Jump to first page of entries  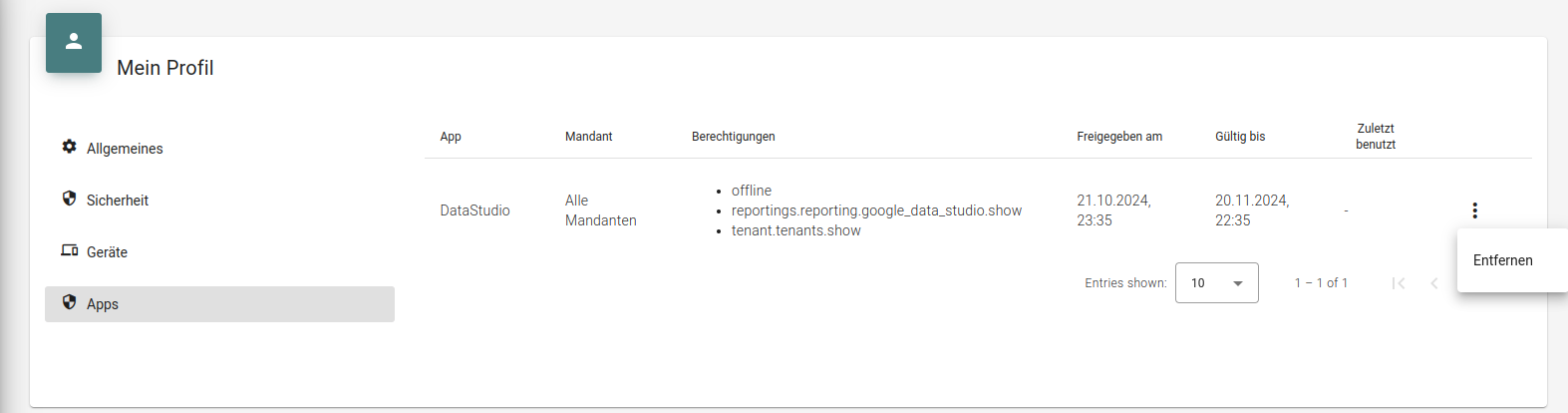[1399, 283]
